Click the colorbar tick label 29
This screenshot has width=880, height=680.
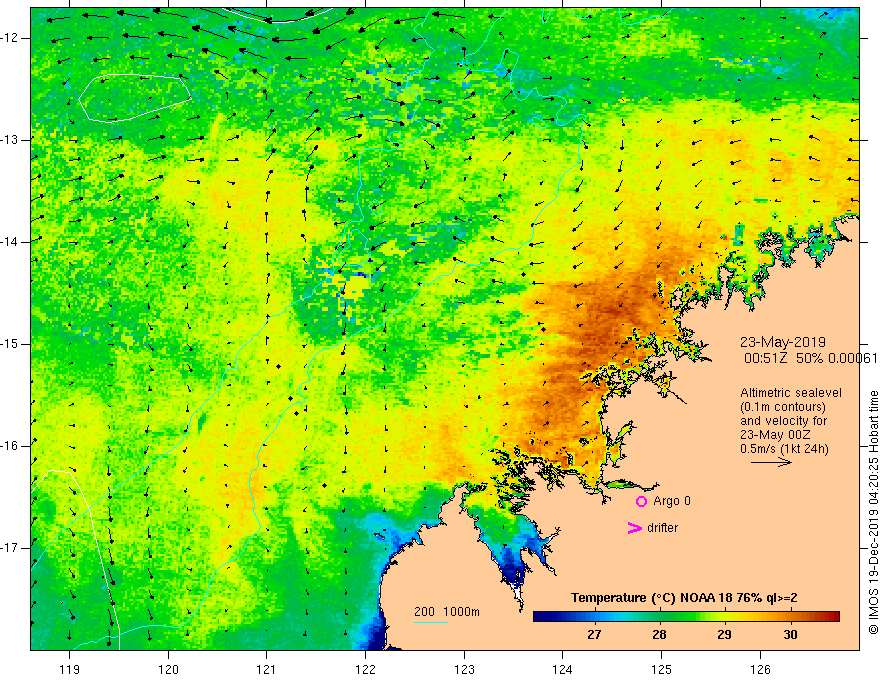(x=725, y=635)
